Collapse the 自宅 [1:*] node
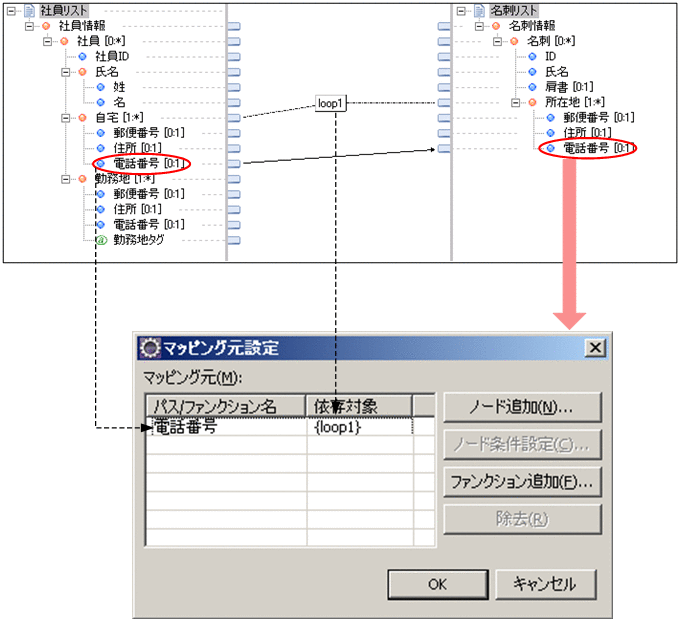 [x=65, y=118]
